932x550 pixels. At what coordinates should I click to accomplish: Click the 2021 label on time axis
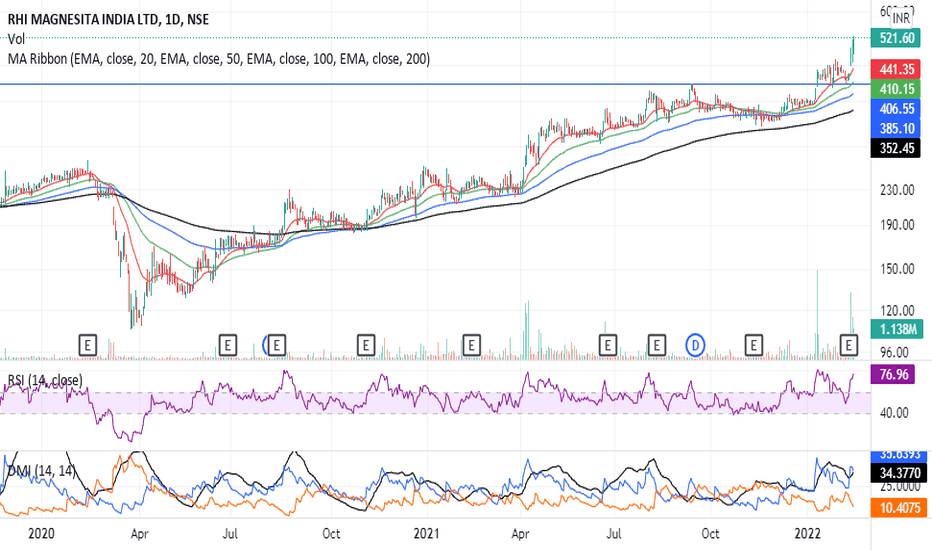(x=426, y=533)
